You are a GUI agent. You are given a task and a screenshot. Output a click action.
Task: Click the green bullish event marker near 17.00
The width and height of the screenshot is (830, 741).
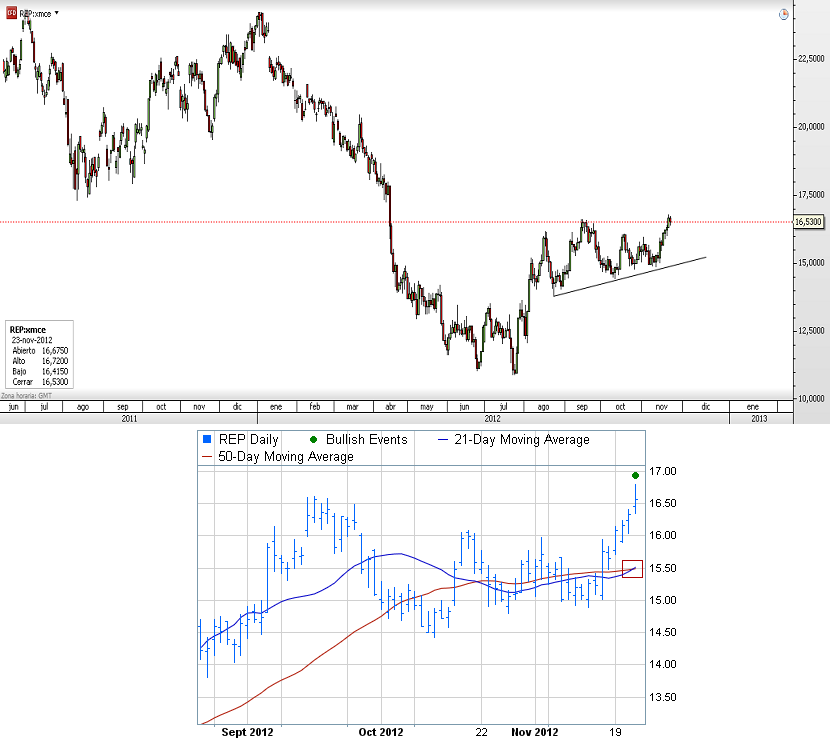pyautogui.click(x=636, y=475)
